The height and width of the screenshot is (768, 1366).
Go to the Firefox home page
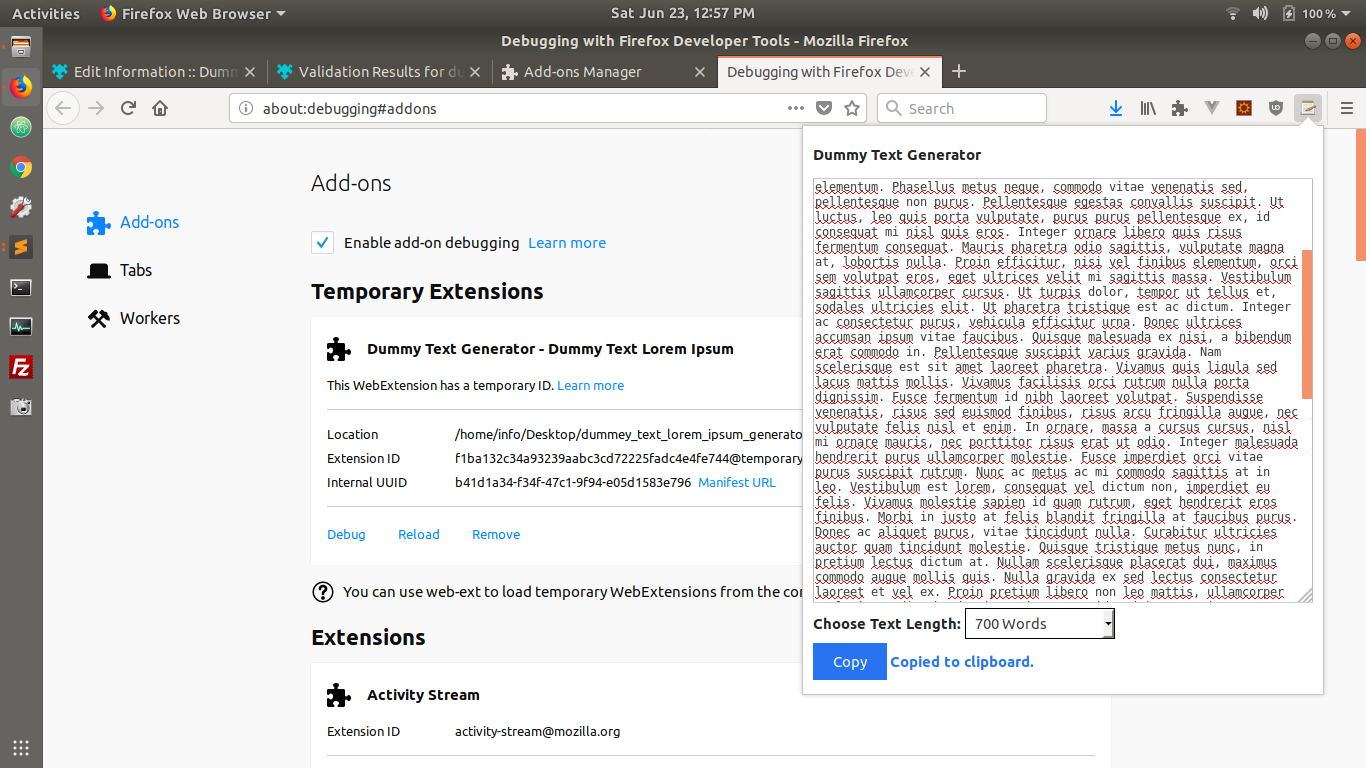pyautogui.click(x=160, y=108)
